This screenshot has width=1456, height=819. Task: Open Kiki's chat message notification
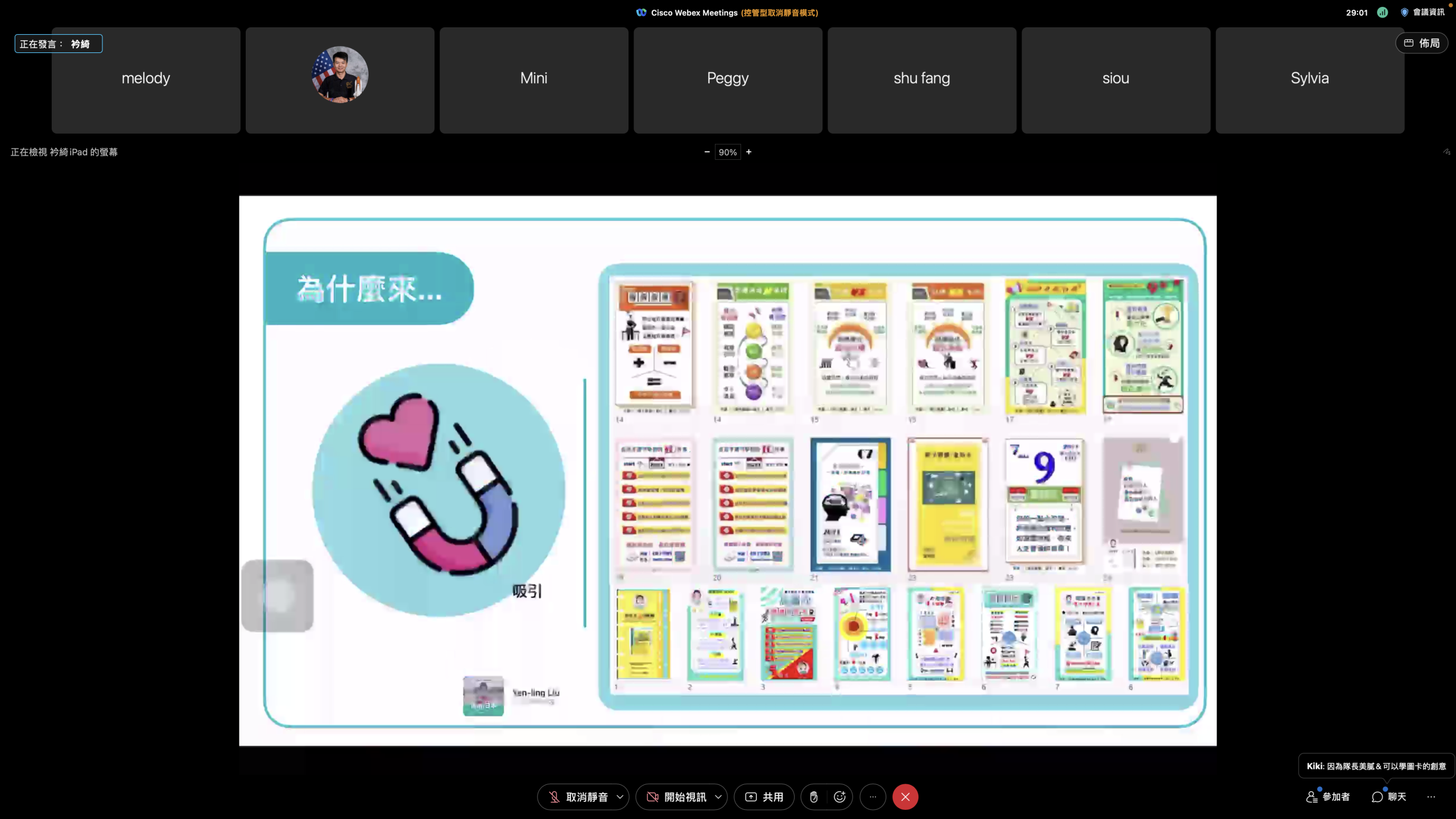click(1376, 766)
